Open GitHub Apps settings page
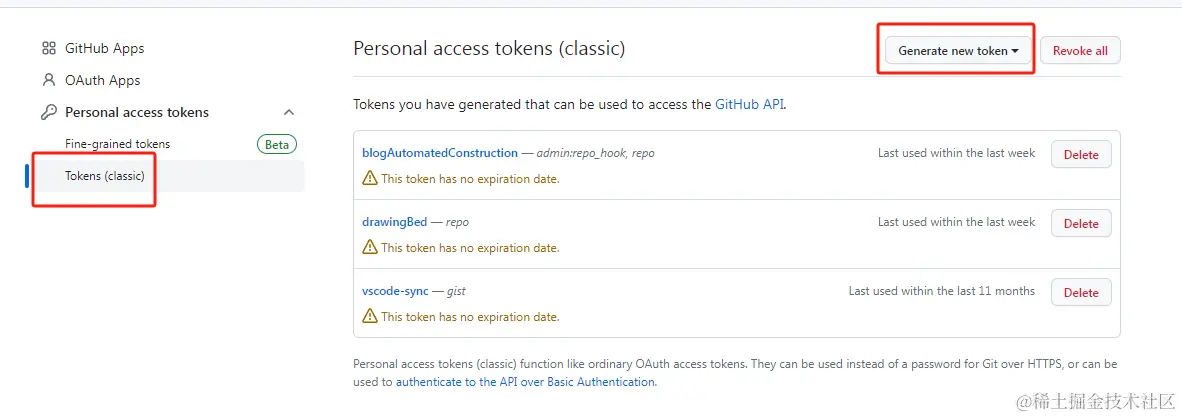The width and height of the screenshot is (1182, 418). (104, 48)
